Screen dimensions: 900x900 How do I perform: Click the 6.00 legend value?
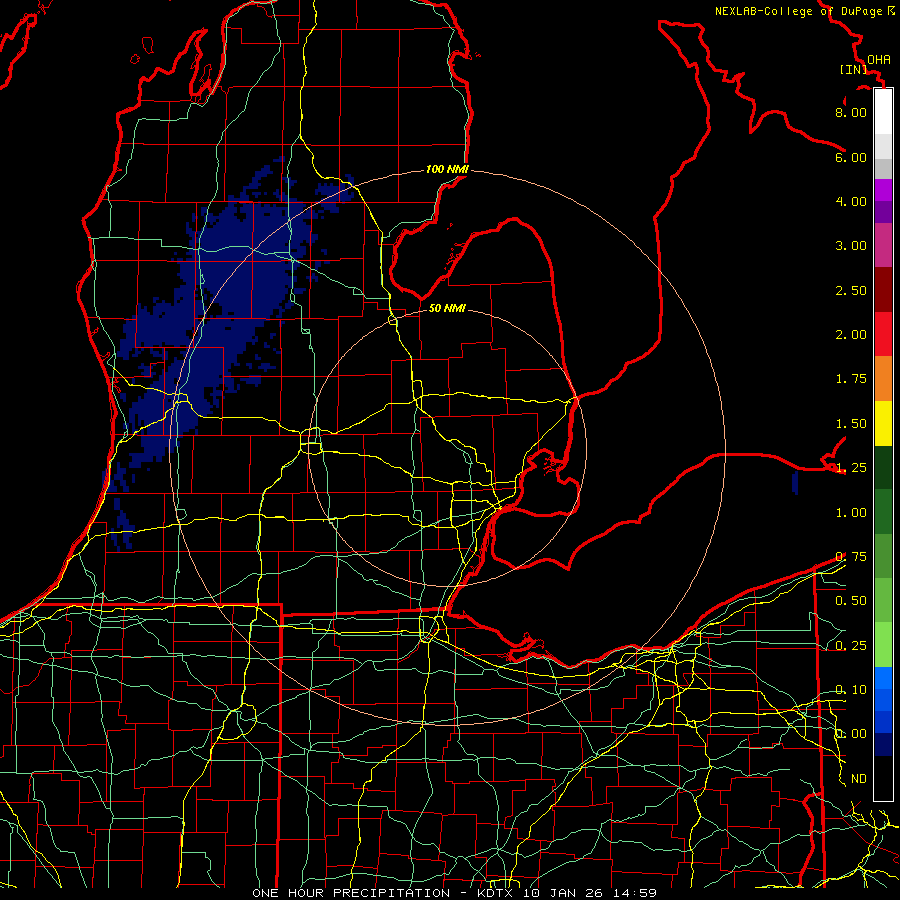tap(851, 157)
